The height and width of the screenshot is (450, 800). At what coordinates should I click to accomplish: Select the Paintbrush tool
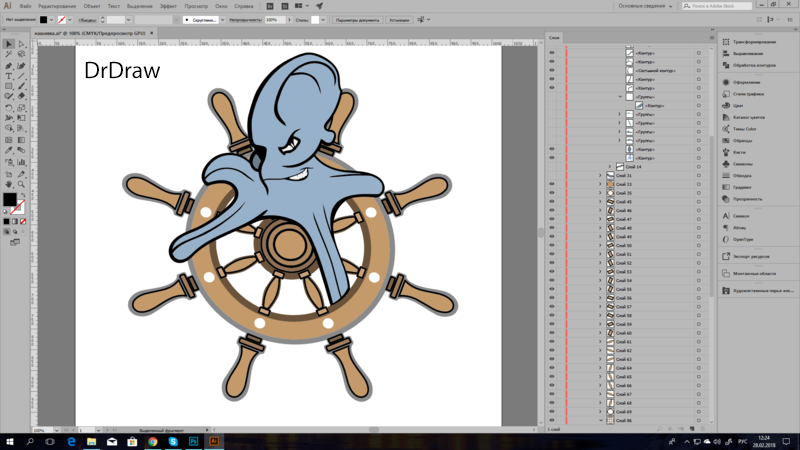[21, 86]
